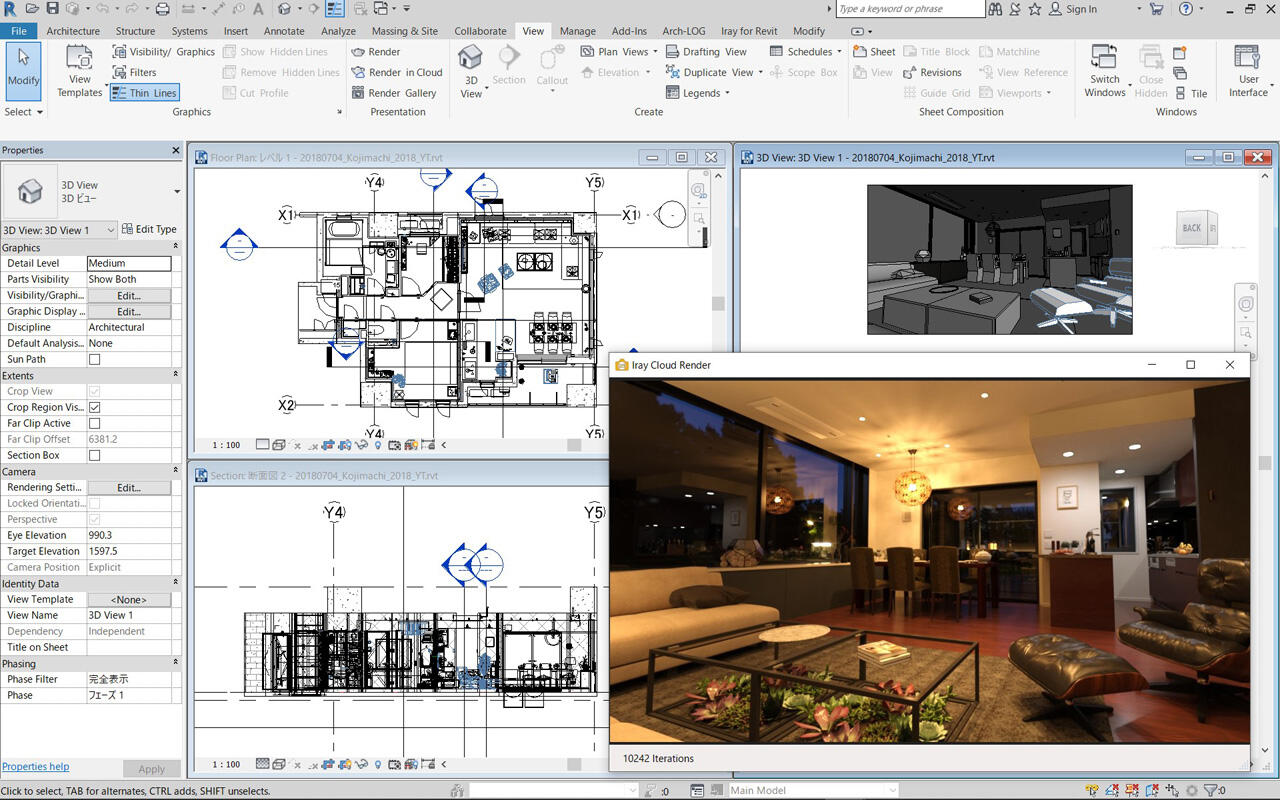The image size is (1280, 800).
Task: Click the Eye Elevation value field
Action: [129, 536]
